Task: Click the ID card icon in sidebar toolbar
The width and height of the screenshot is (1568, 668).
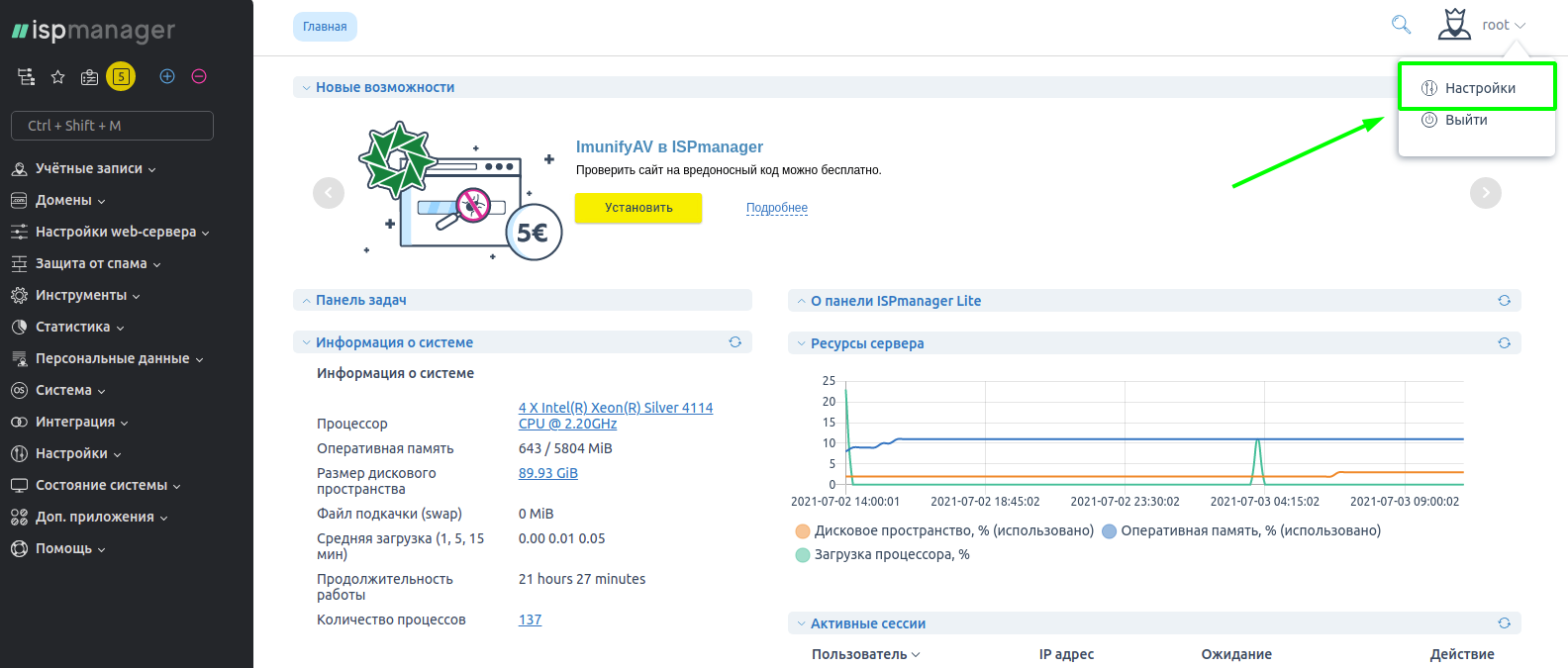Action: click(89, 76)
